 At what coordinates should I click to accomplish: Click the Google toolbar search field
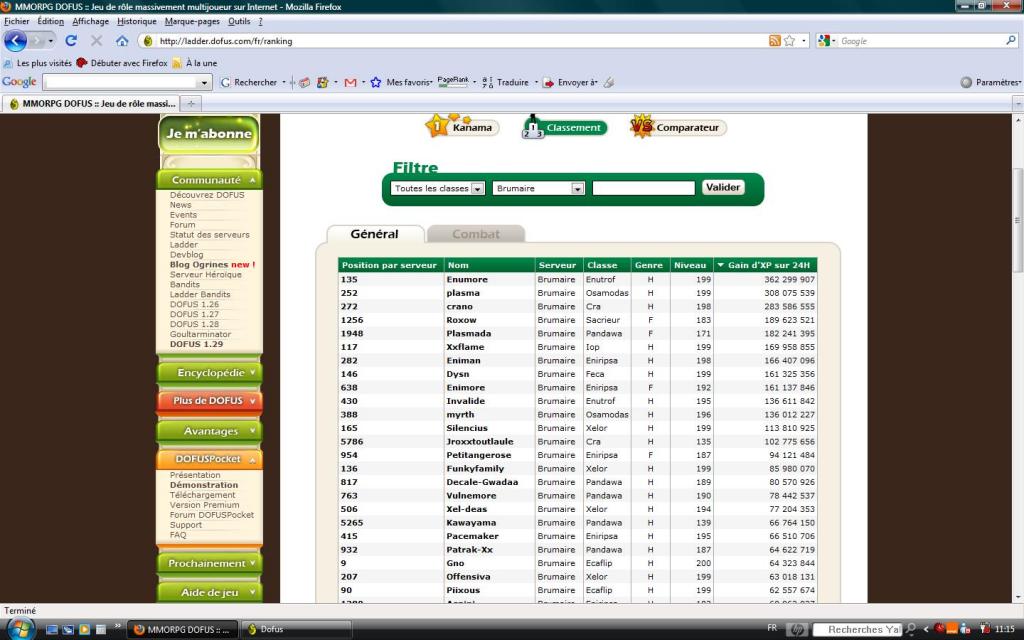[121, 82]
